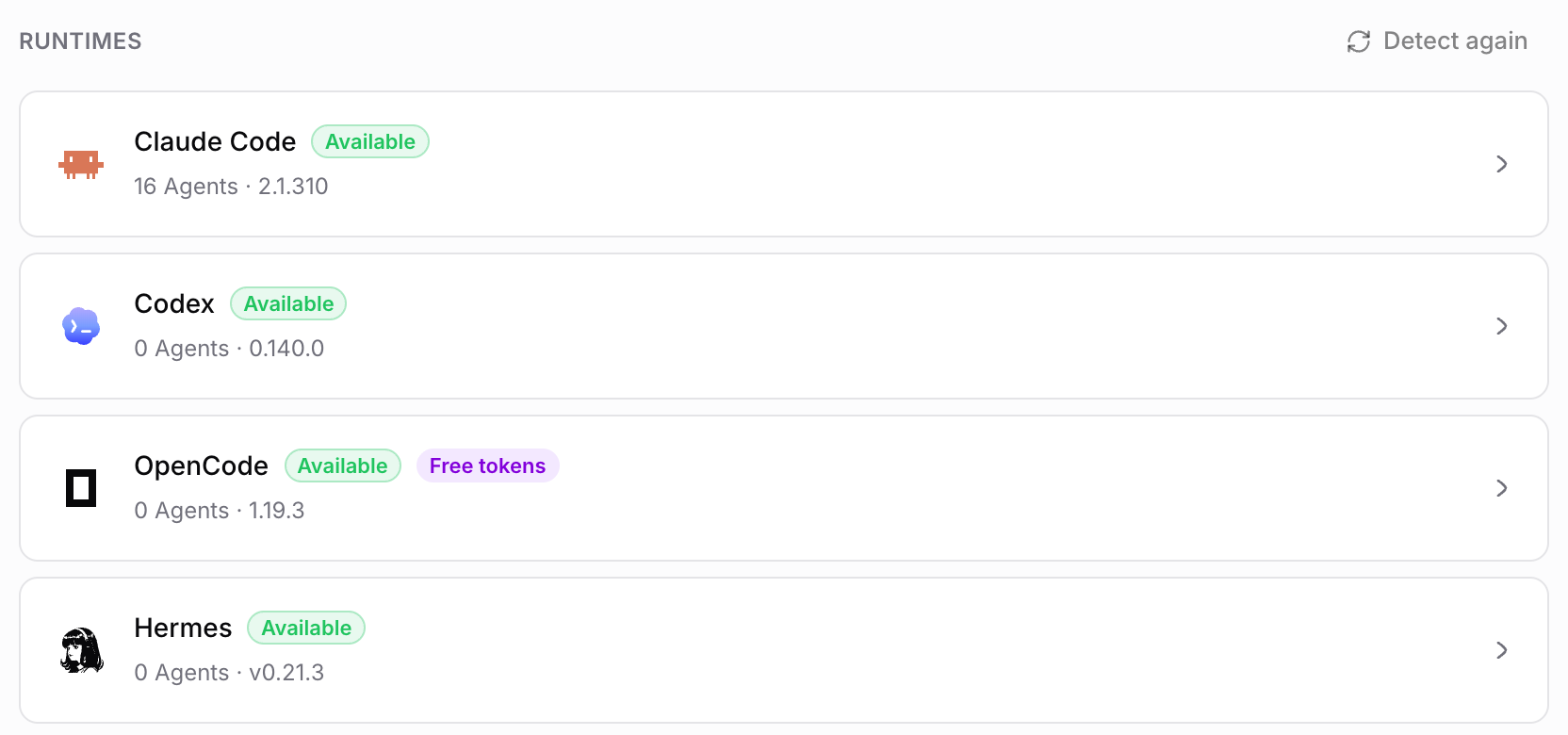The height and width of the screenshot is (735, 1568).
Task: Click the Claude Code pixel creature icon
Action: (x=81, y=164)
